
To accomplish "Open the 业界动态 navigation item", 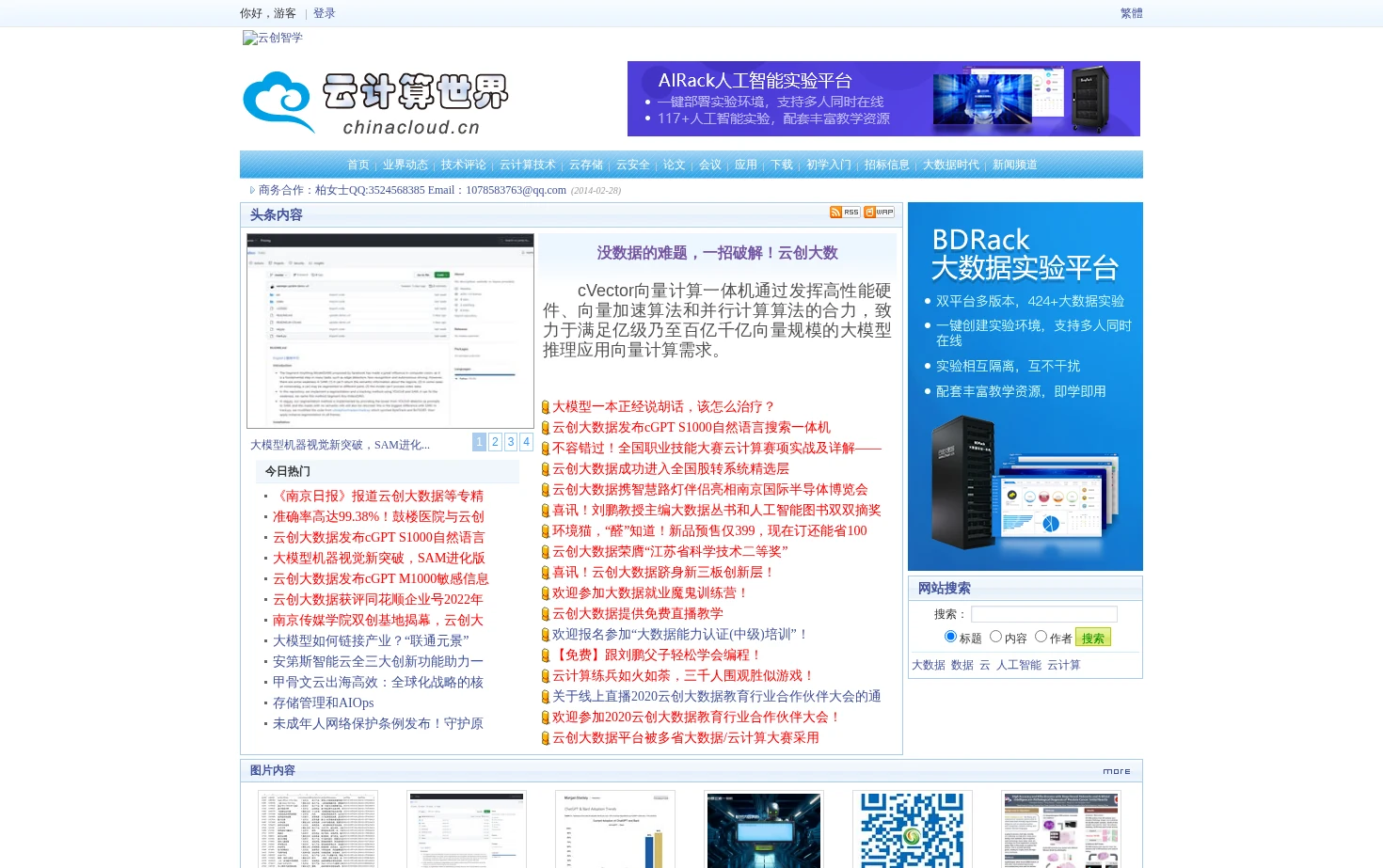I will 405,165.
